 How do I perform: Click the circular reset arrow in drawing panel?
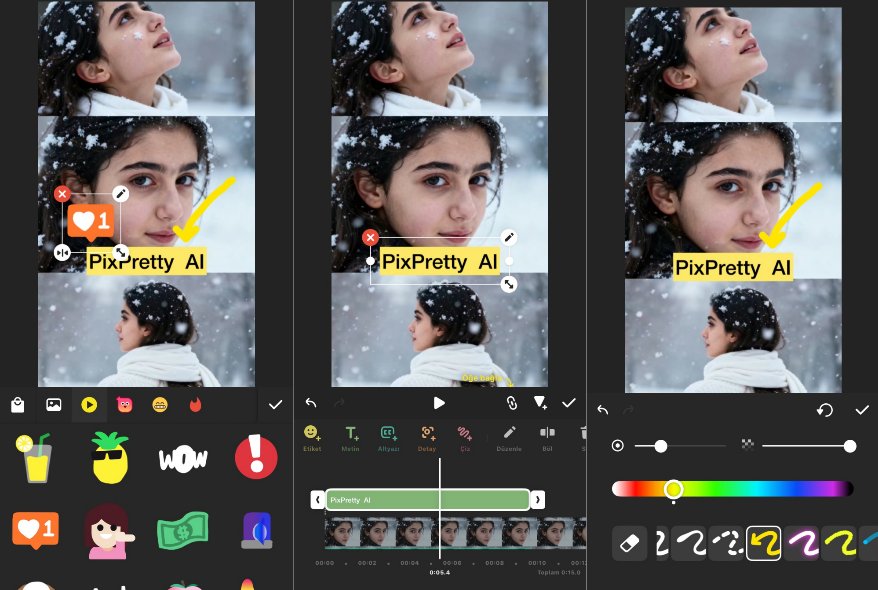pyautogui.click(x=825, y=410)
